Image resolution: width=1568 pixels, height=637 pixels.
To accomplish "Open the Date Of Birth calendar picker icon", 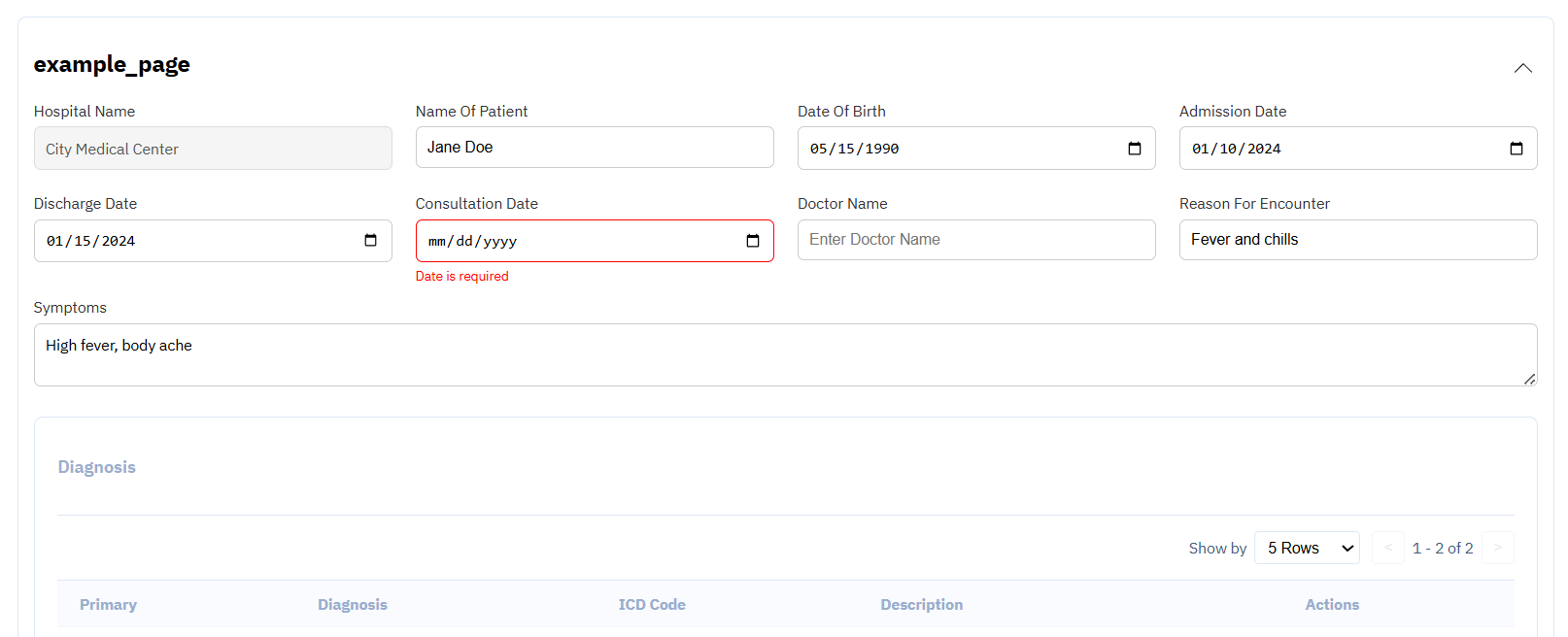I will click(1134, 149).
